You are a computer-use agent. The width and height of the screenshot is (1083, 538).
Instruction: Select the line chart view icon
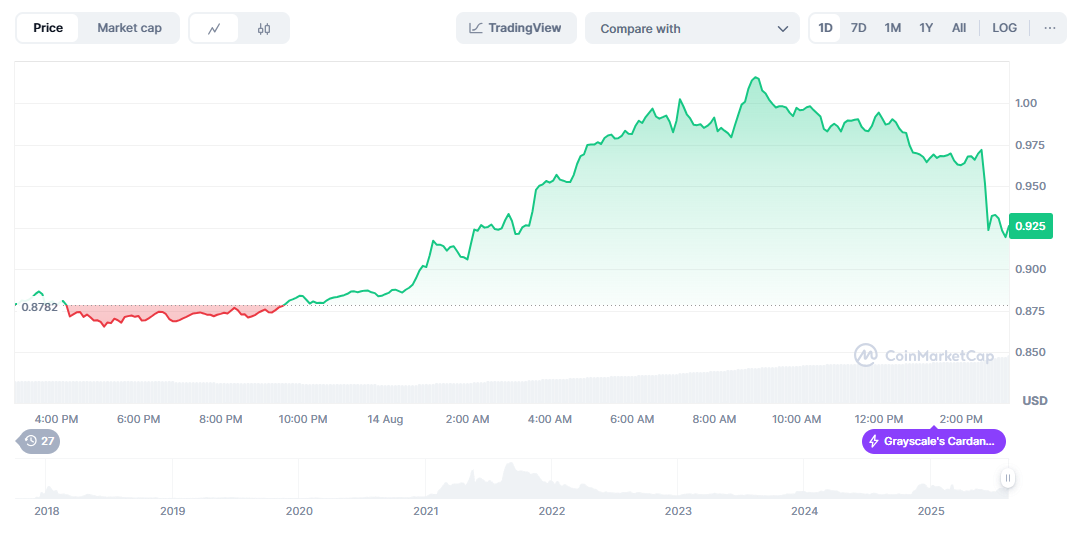[214, 28]
